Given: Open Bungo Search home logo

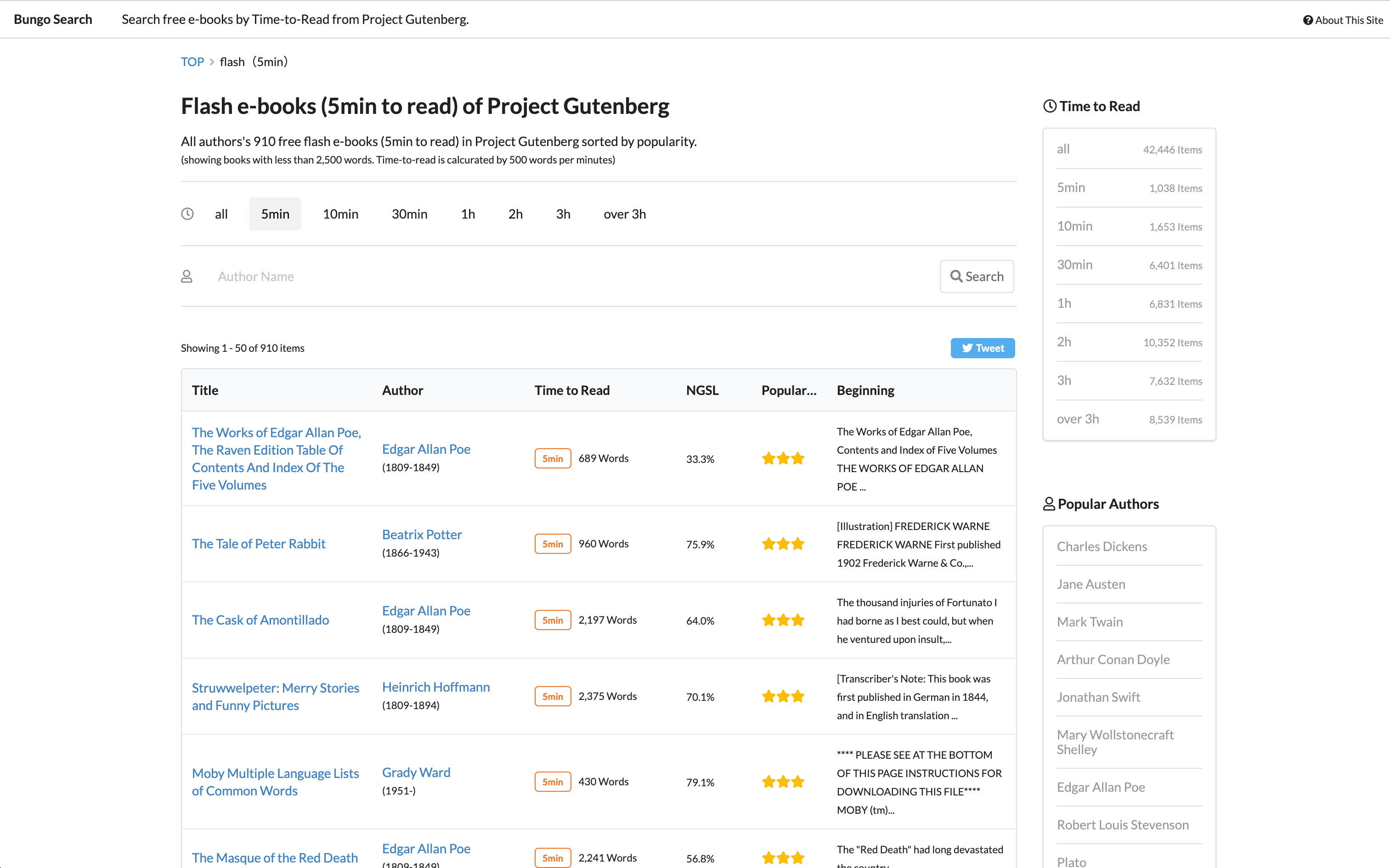Looking at the screenshot, I should (x=53, y=19).
